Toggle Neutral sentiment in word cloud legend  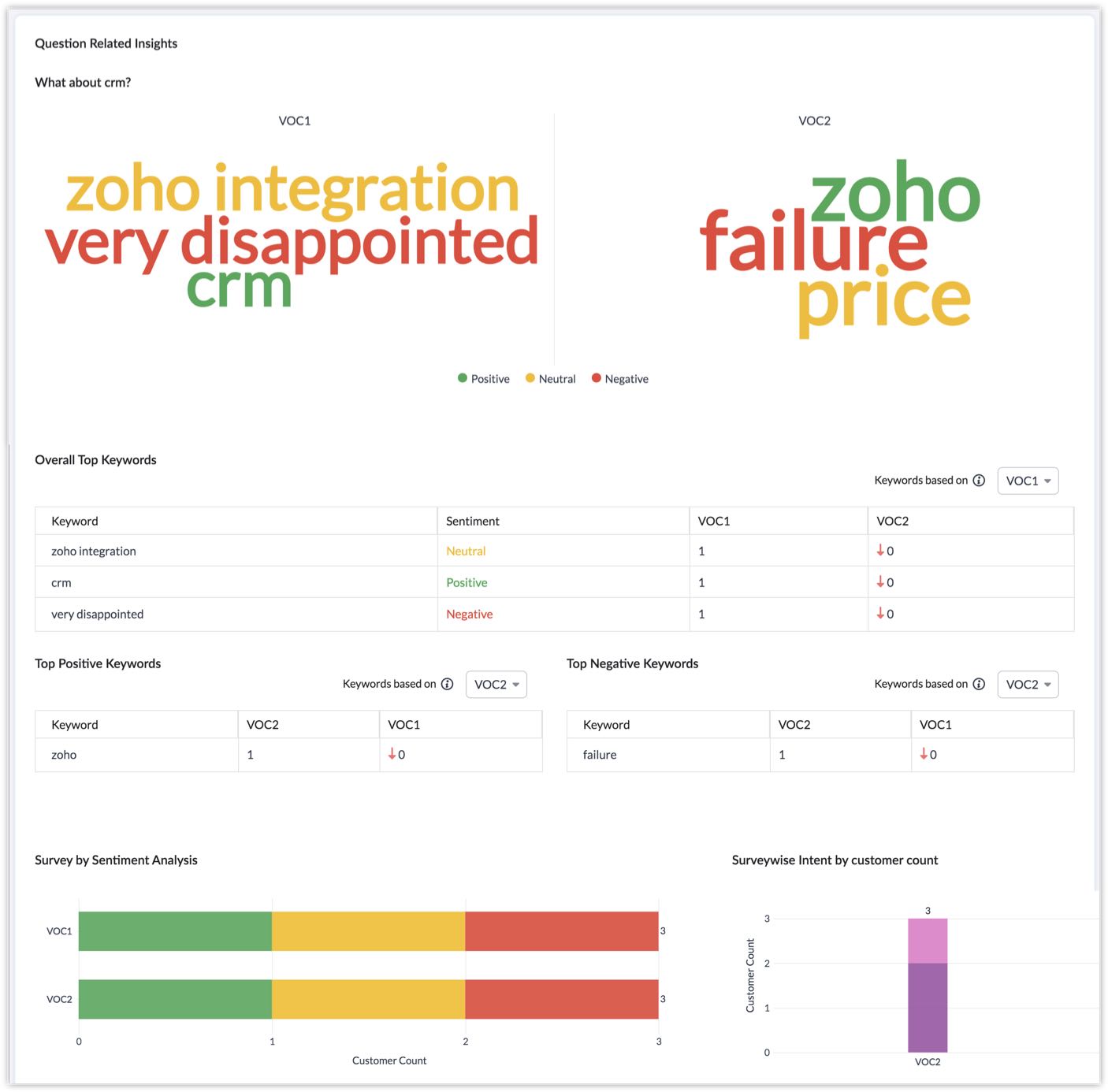(x=551, y=379)
